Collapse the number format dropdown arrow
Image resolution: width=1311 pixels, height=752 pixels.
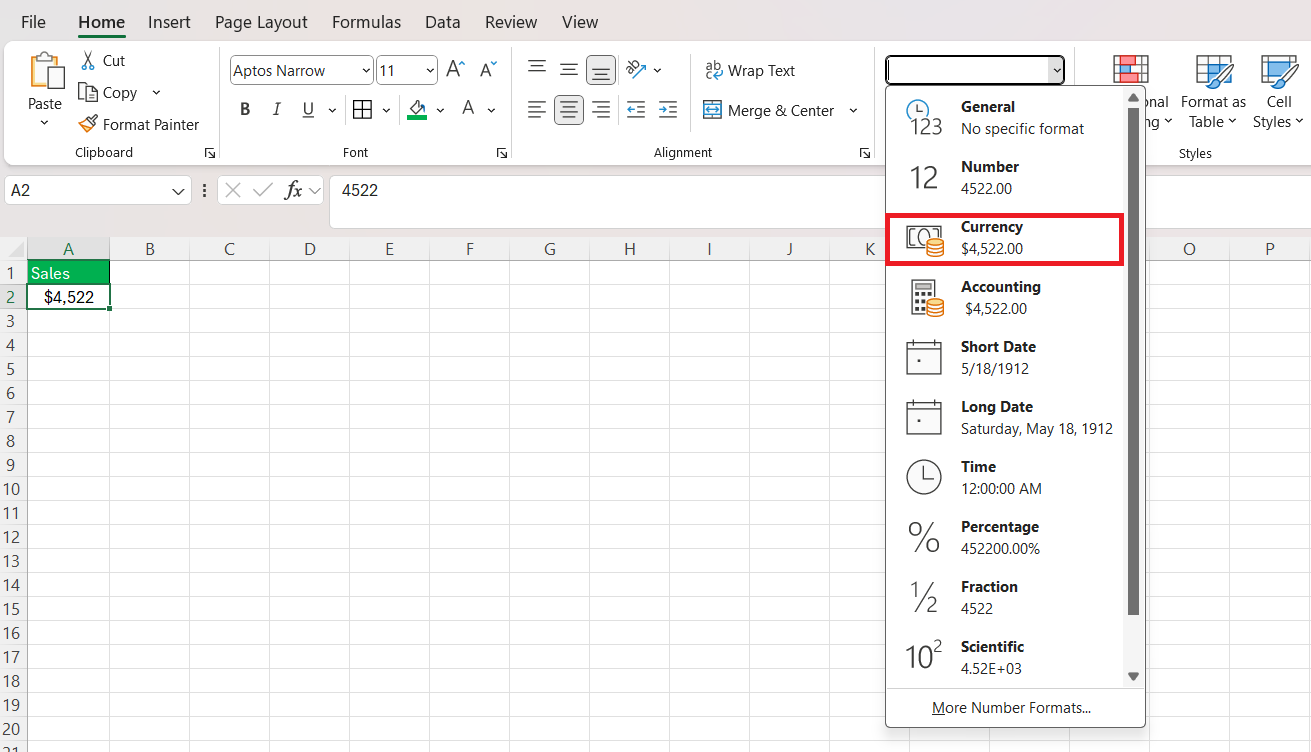(x=1055, y=70)
